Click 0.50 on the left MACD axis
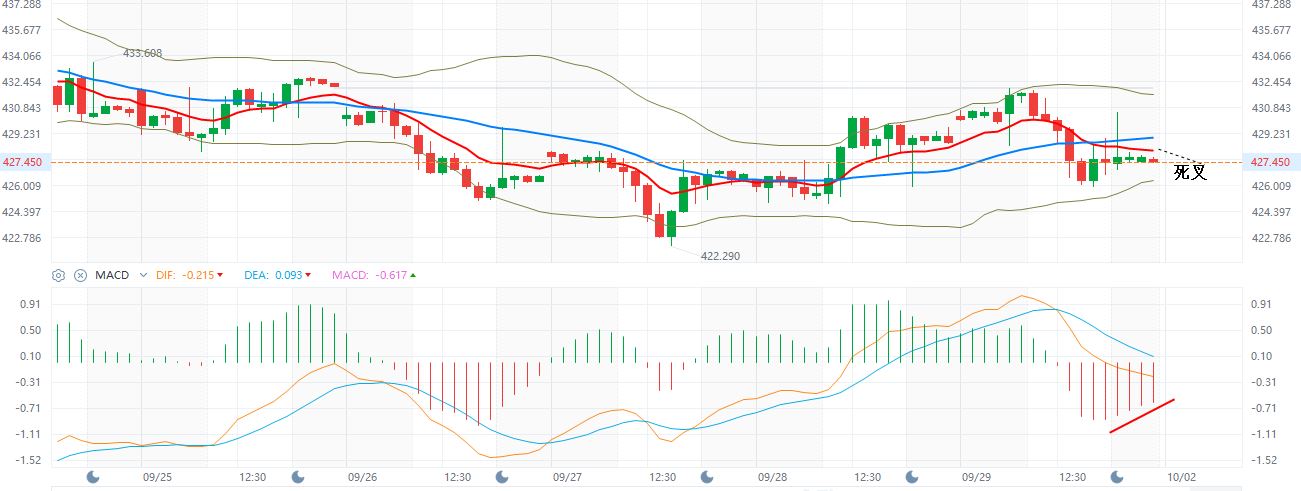This screenshot has width=1301, height=491. pyautogui.click(x=30, y=330)
